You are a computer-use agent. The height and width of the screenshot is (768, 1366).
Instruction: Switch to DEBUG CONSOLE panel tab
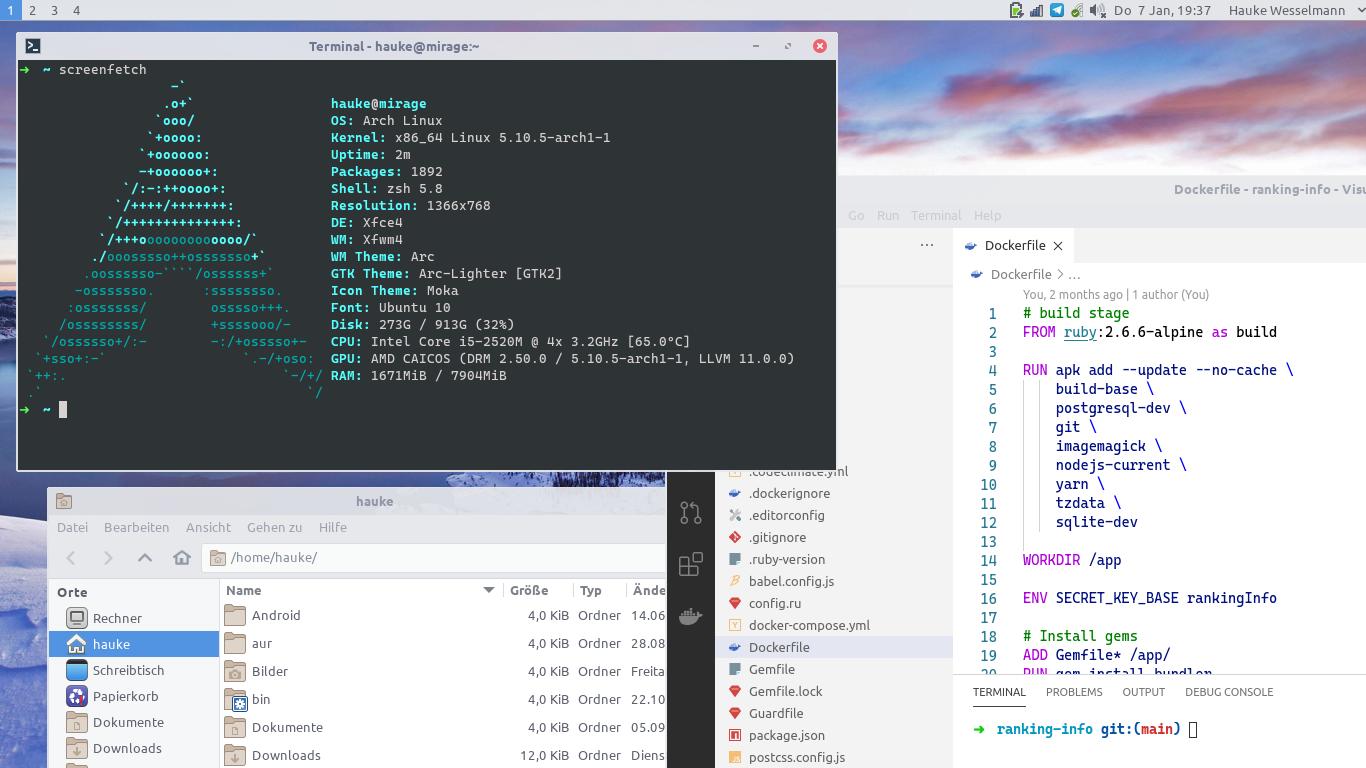(x=1229, y=692)
